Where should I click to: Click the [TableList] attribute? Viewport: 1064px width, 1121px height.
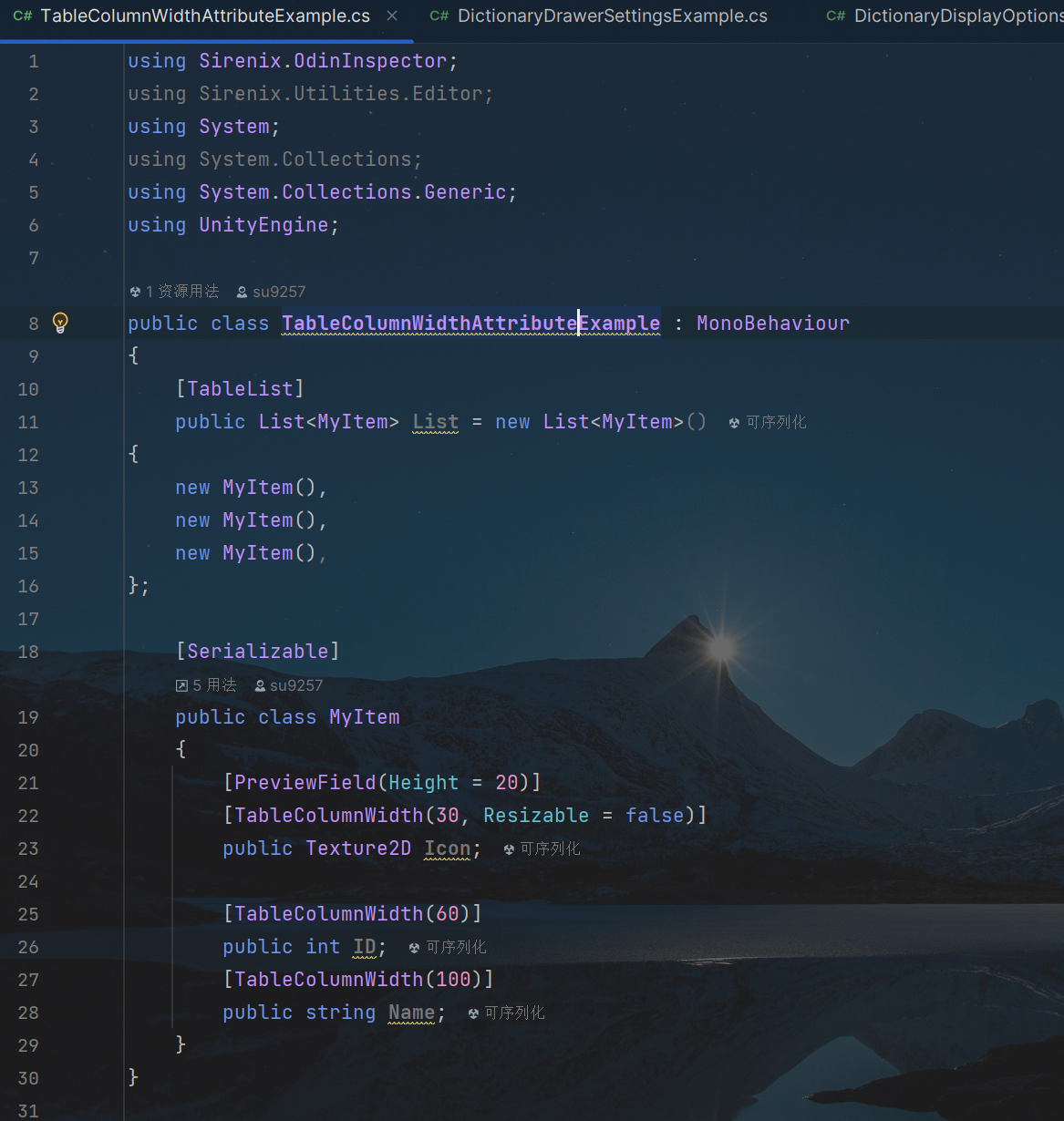pyautogui.click(x=240, y=389)
